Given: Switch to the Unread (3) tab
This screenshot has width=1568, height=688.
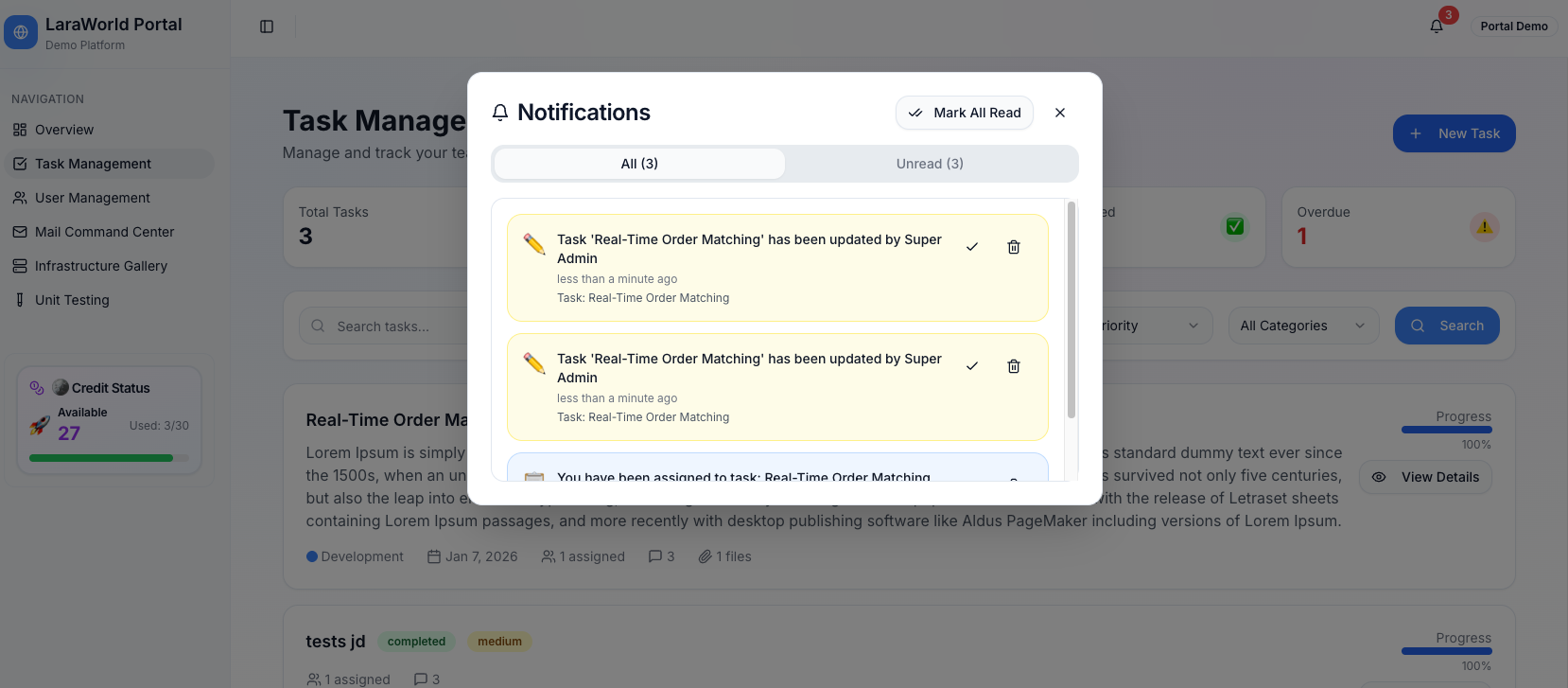Looking at the screenshot, I should click(930, 163).
